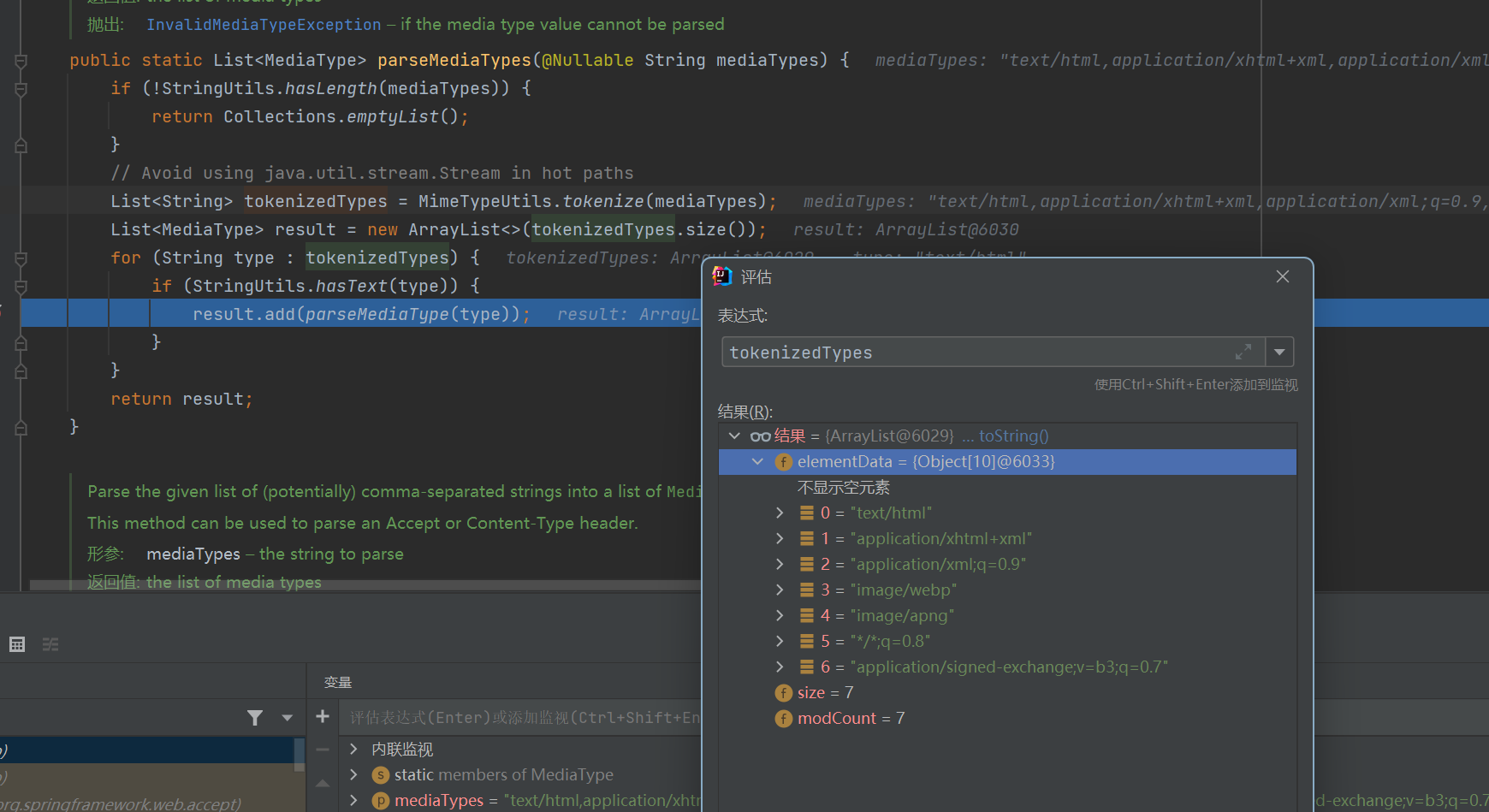Select the modCount = 7 field row
Image resolution: width=1489 pixels, height=812 pixels.
tap(1007, 718)
